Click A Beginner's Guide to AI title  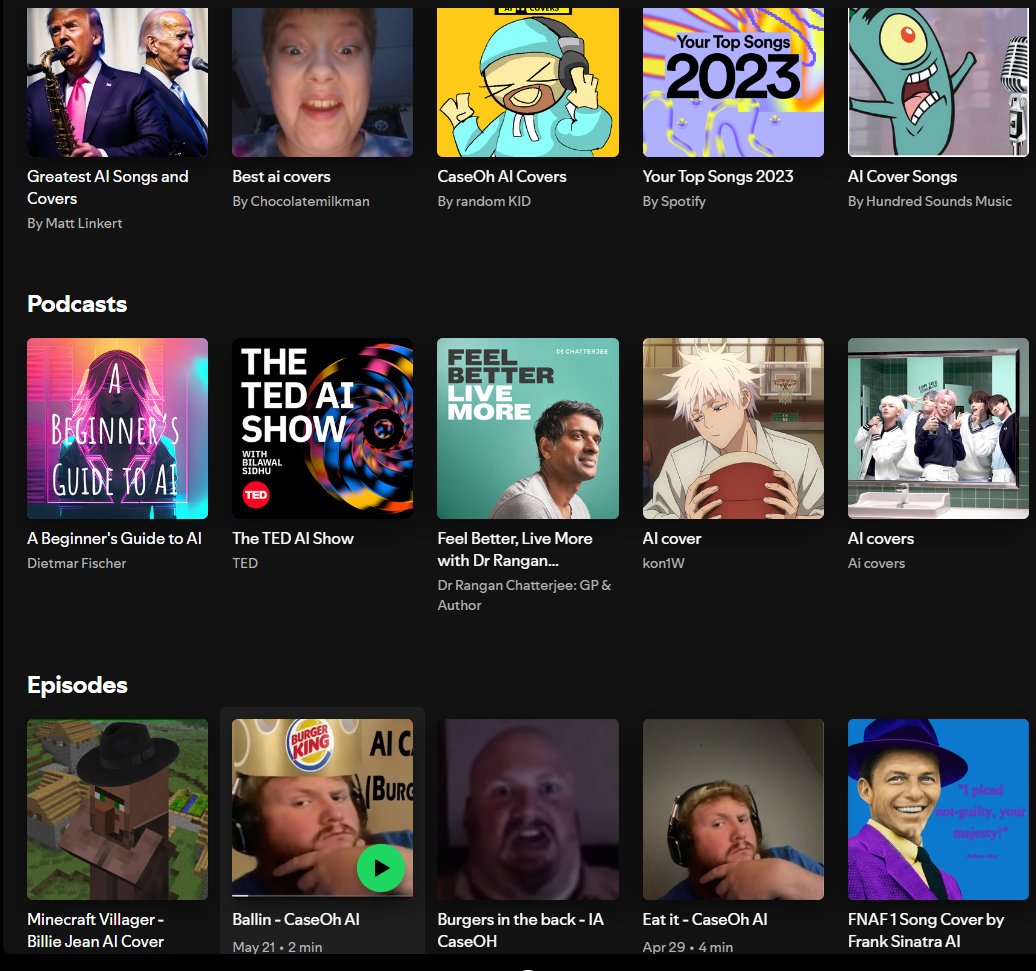tap(114, 538)
